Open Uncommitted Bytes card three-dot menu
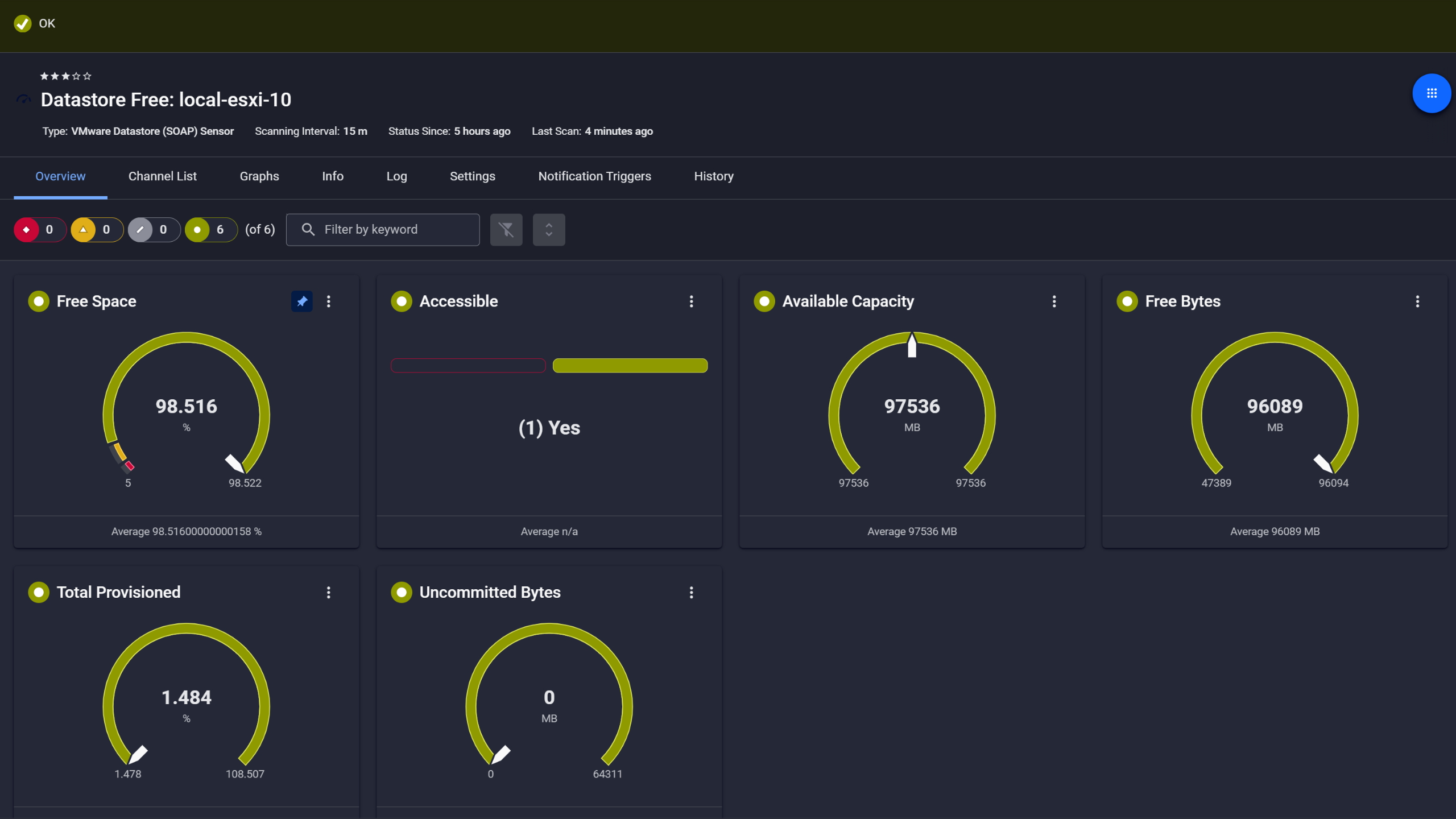1456x819 pixels. (x=692, y=592)
